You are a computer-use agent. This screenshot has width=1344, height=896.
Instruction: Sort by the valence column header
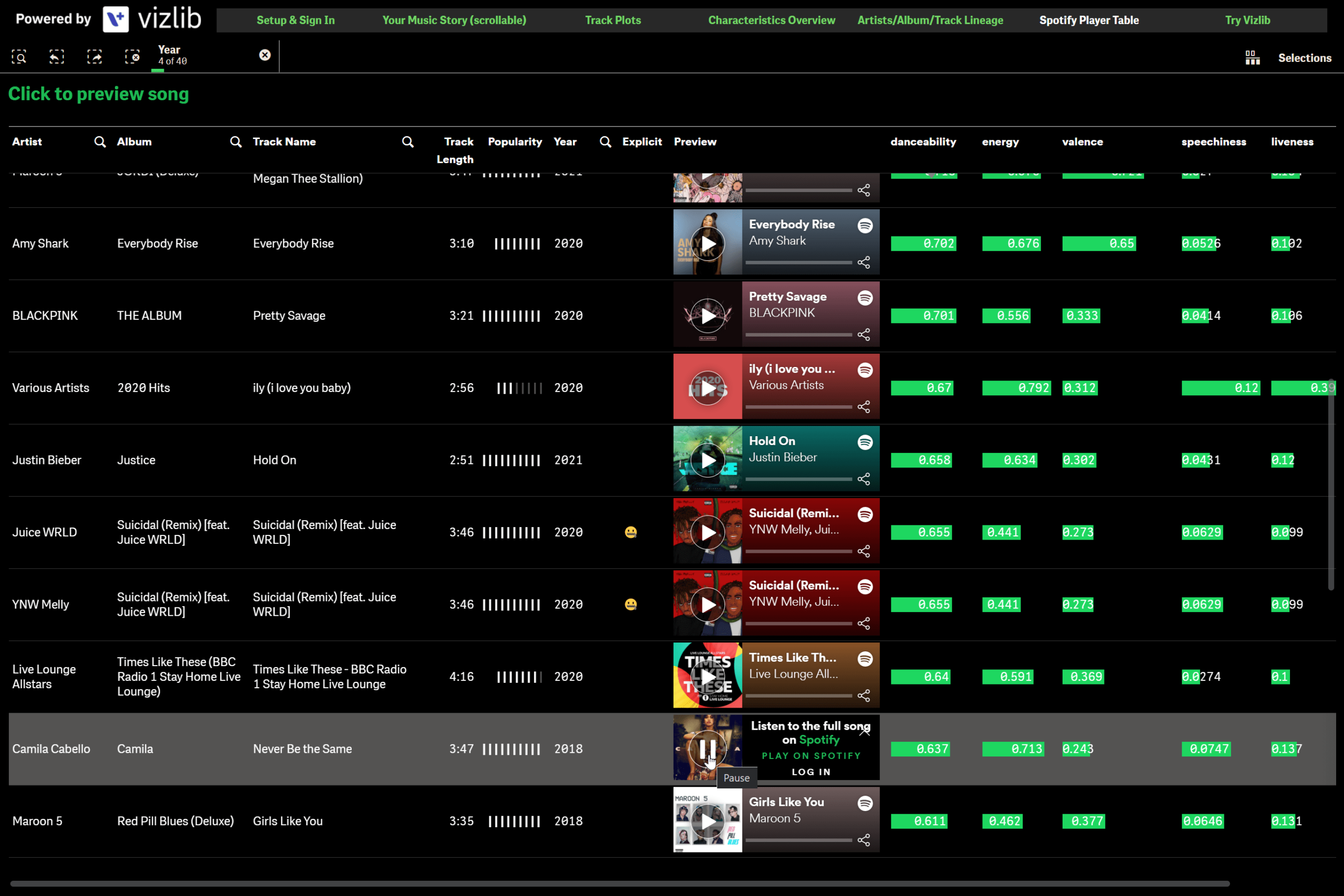[x=1082, y=142]
